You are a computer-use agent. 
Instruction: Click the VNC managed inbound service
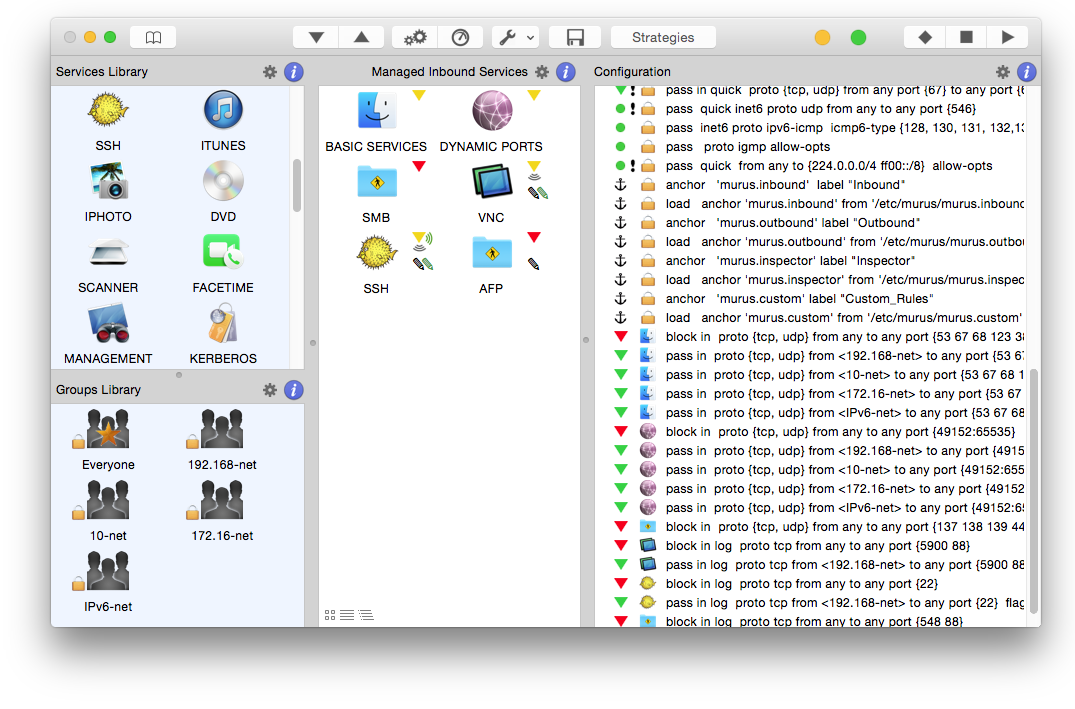click(491, 182)
